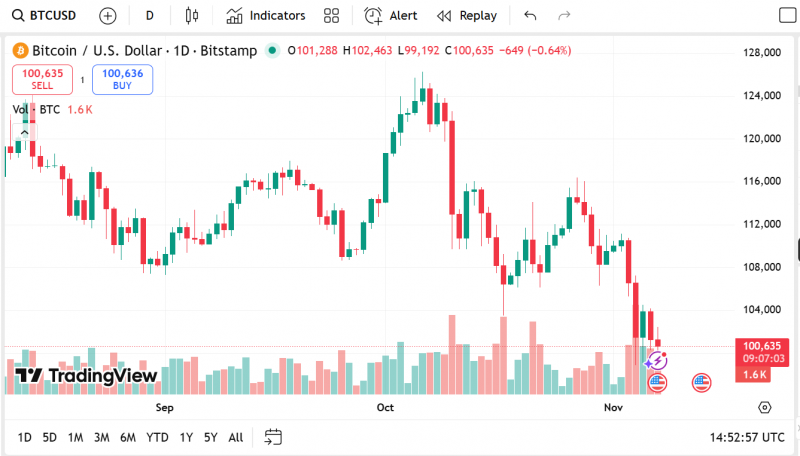Viewport: 800px width, 456px height.
Task: Open the go to date calendar icon
Action: point(273,437)
